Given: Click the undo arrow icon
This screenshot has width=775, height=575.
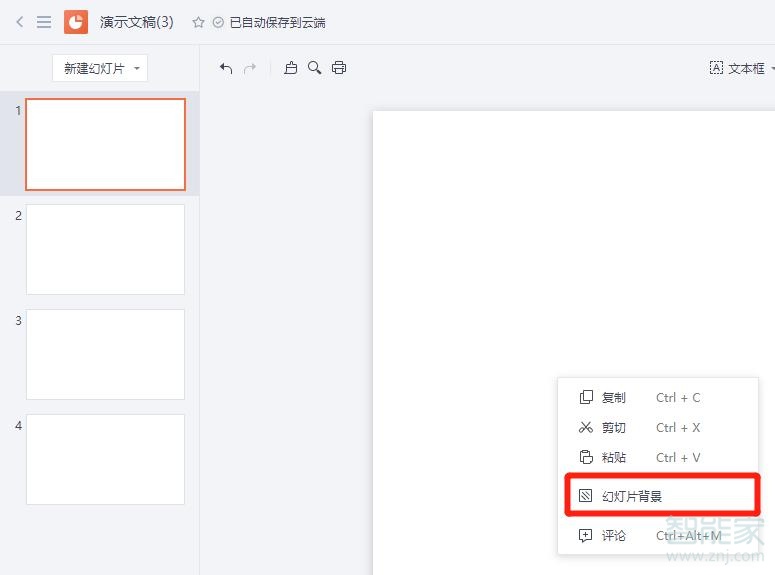Looking at the screenshot, I should pyautogui.click(x=226, y=68).
